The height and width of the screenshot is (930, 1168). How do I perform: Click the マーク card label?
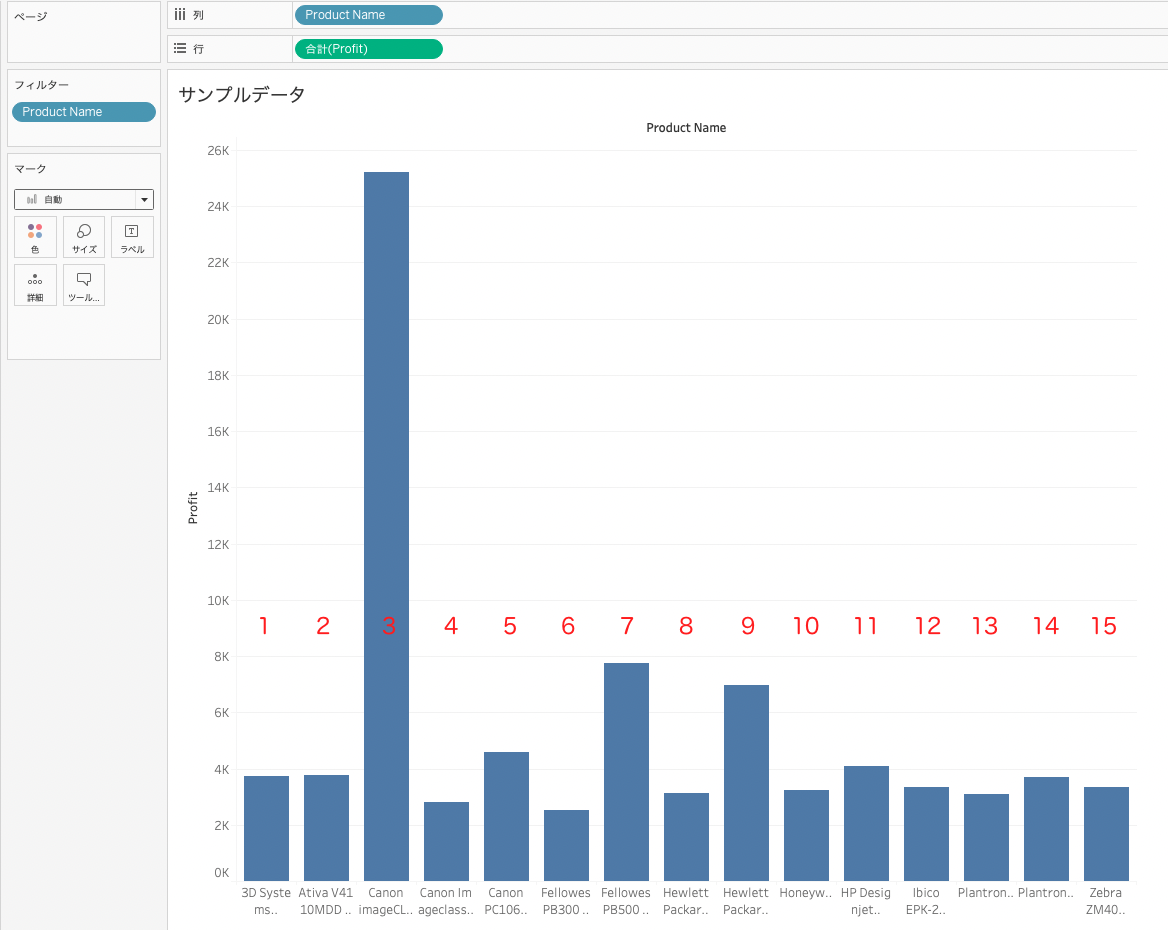pos(31,169)
